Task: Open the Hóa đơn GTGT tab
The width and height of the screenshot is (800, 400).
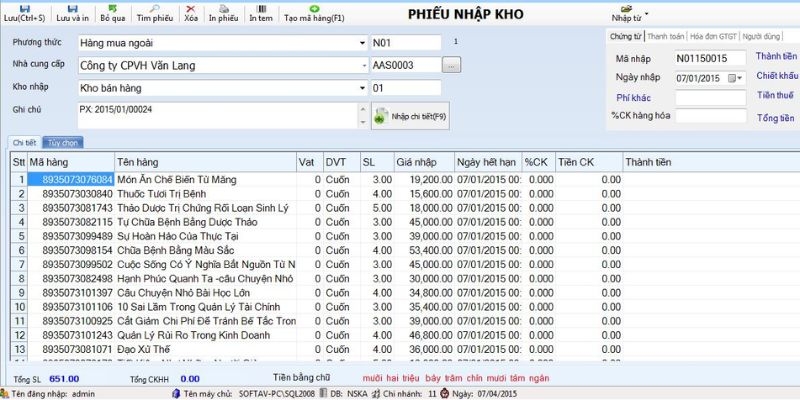Action: pyautogui.click(x=713, y=36)
